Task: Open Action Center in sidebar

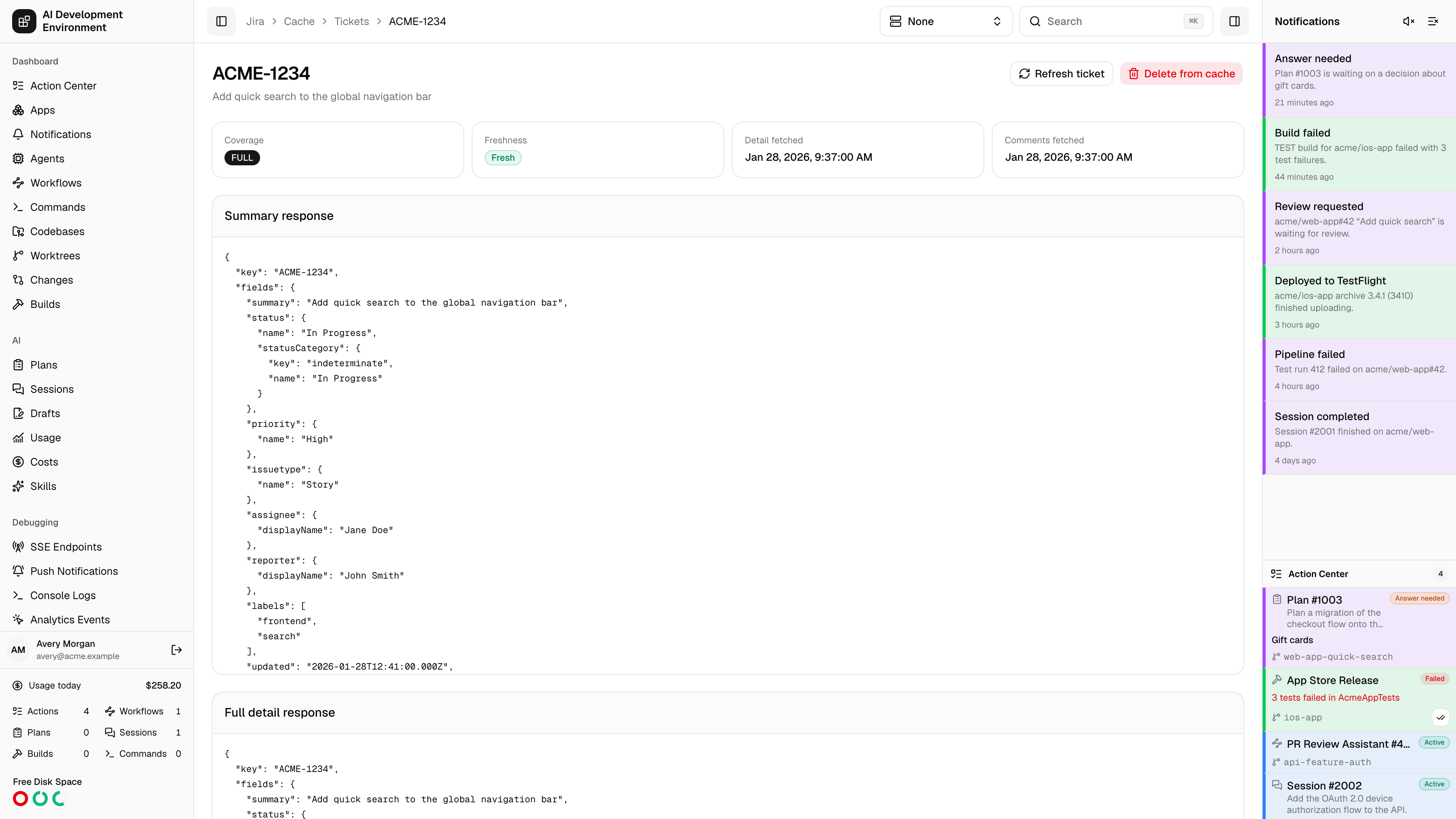Action: click(97, 86)
